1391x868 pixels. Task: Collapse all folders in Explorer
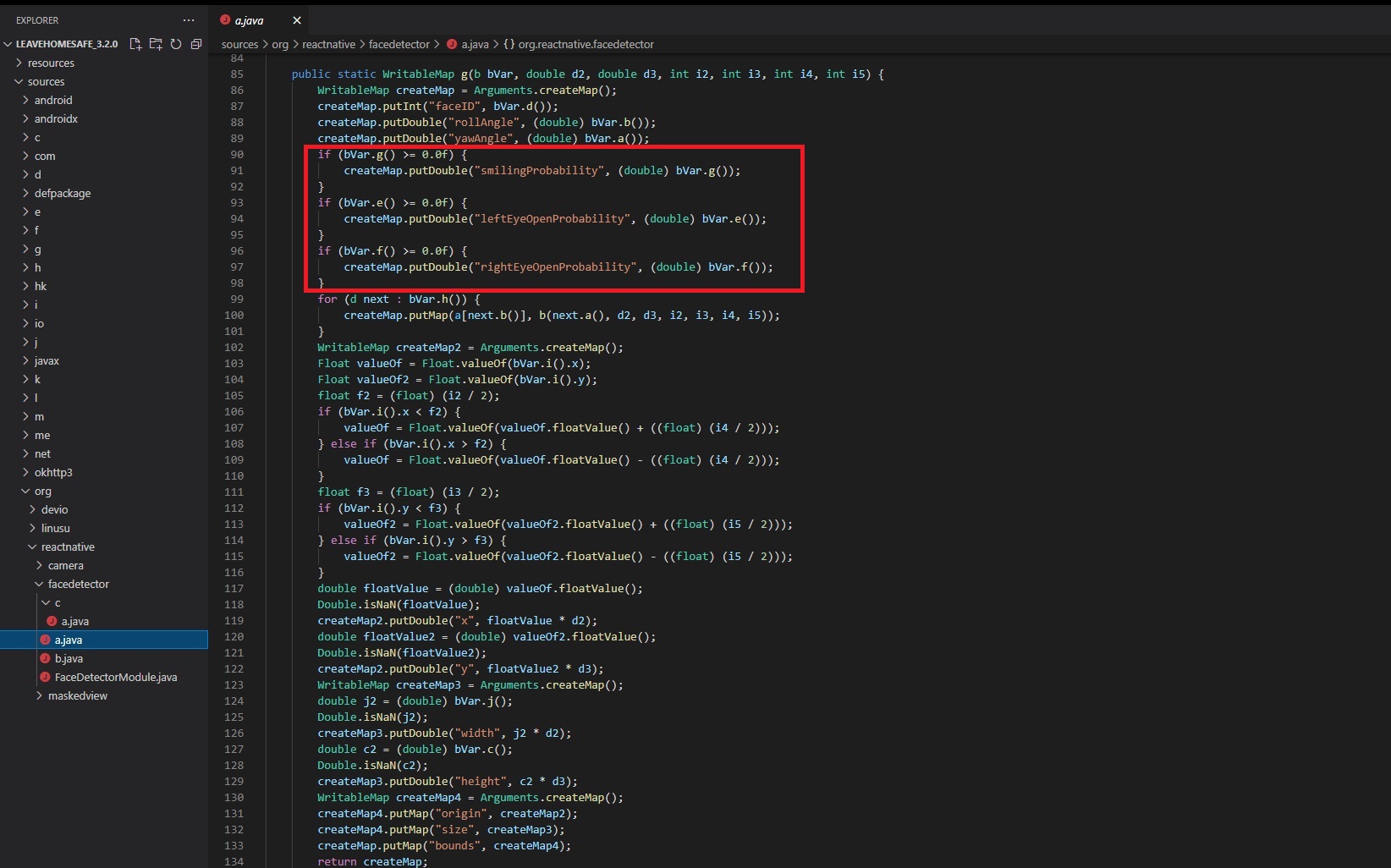point(196,44)
